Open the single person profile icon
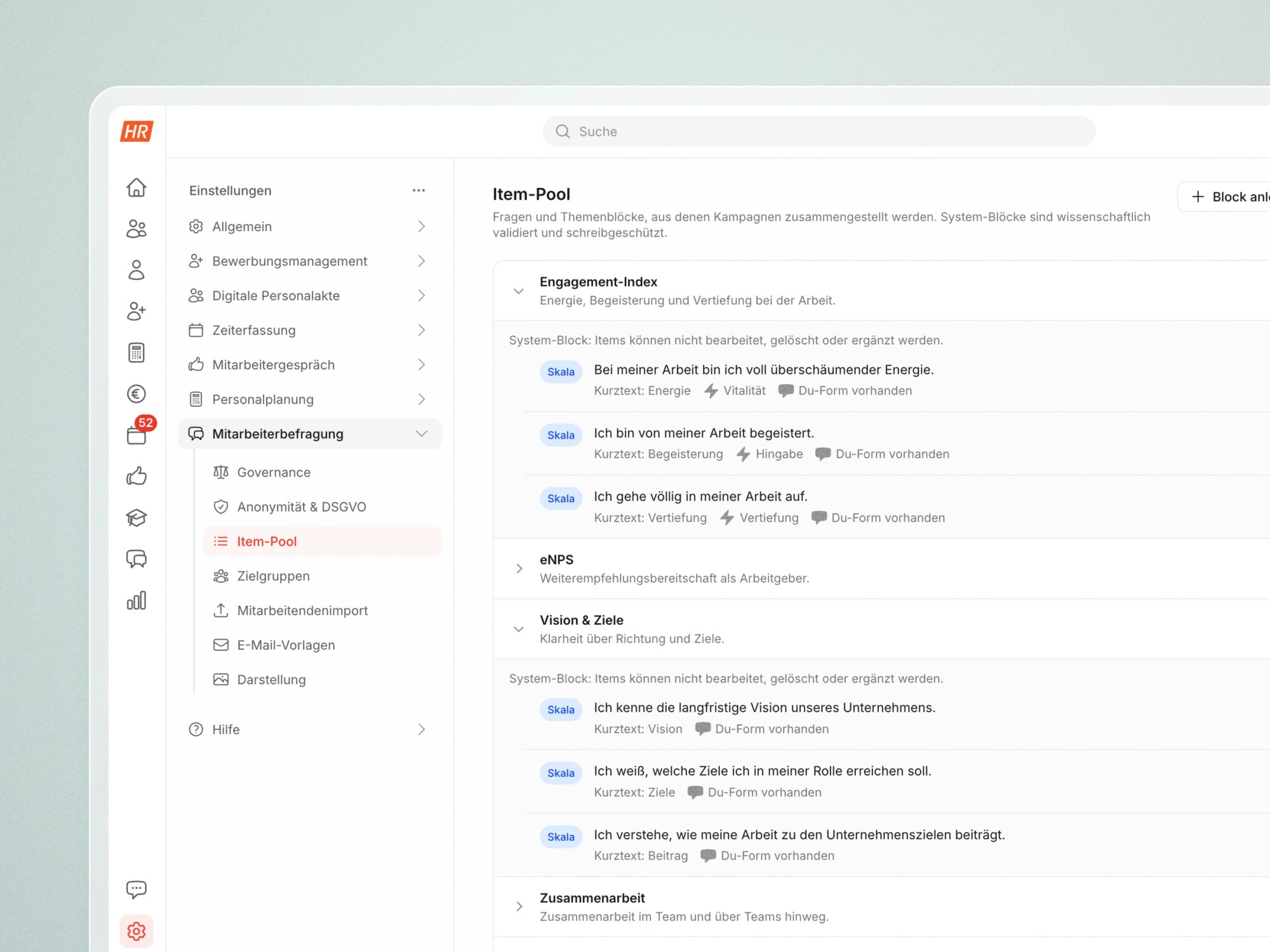This screenshot has height=952, width=1270. pyautogui.click(x=137, y=270)
